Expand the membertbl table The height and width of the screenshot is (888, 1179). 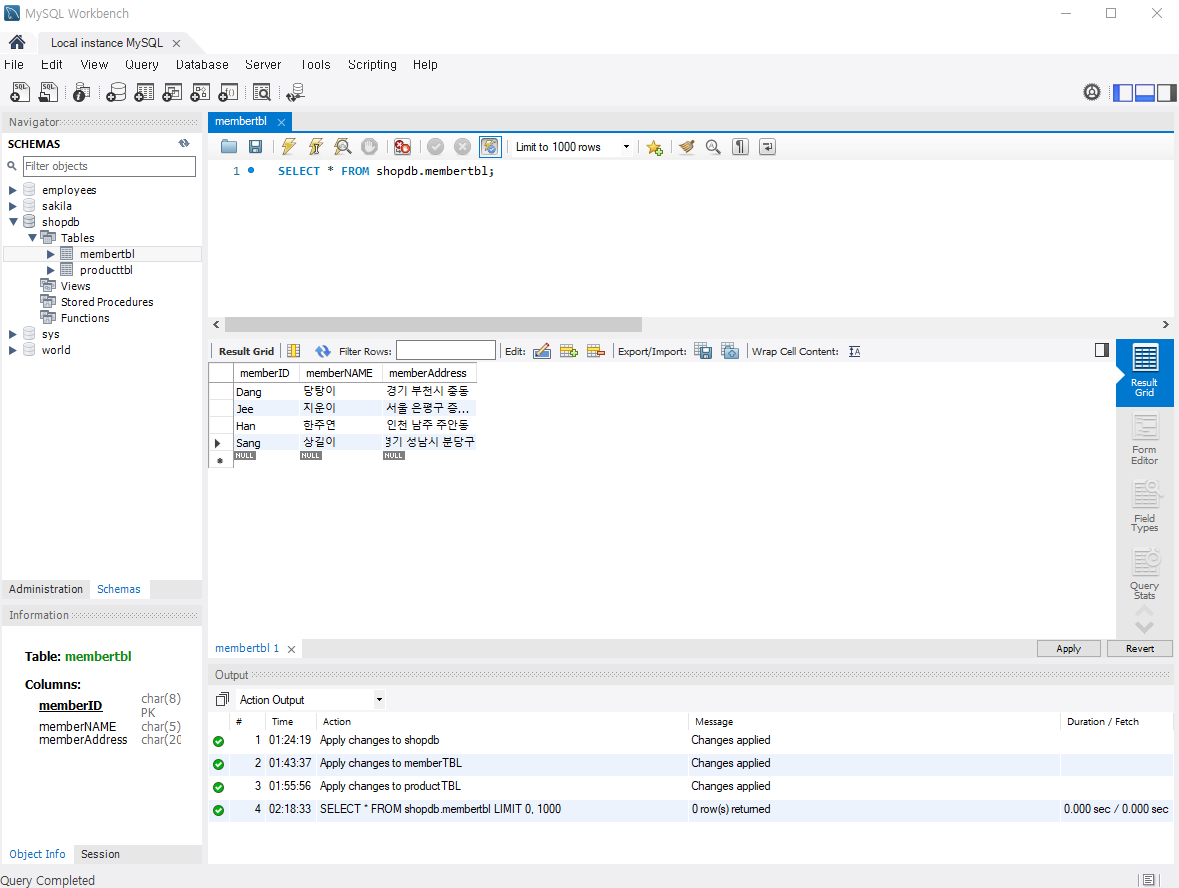pyautogui.click(x=50, y=254)
